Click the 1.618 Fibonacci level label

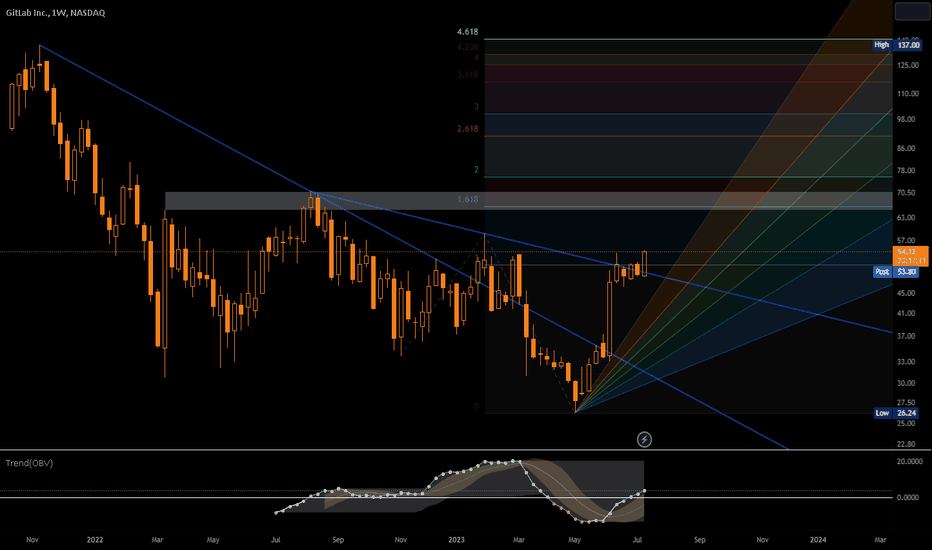click(467, 199)
